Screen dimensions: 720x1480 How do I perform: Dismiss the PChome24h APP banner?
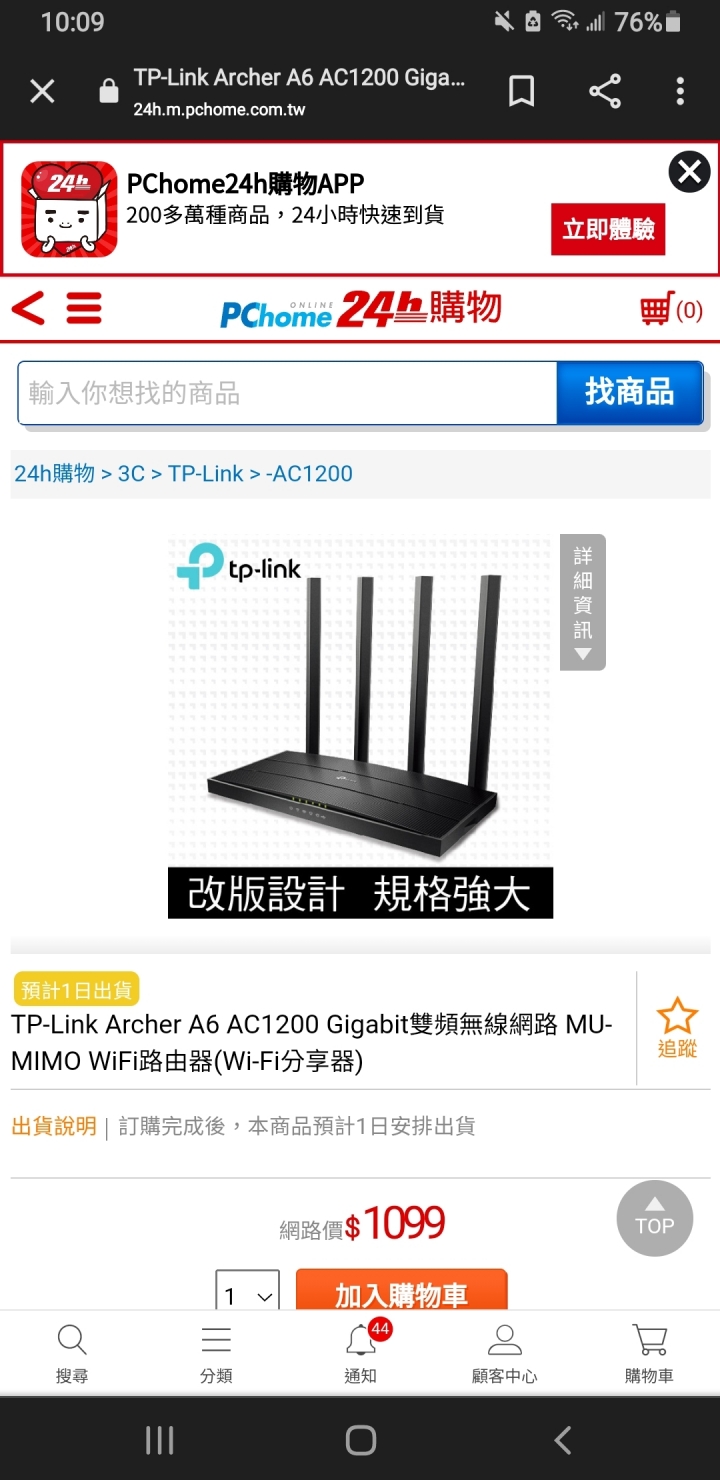tap(690, 173)
